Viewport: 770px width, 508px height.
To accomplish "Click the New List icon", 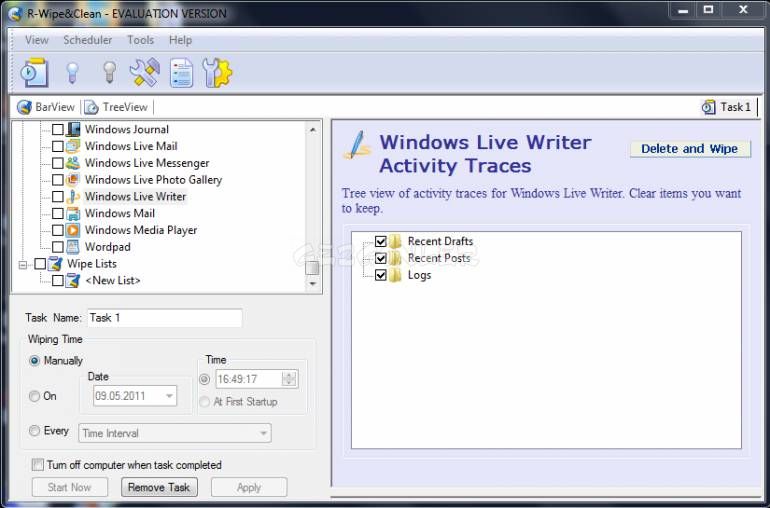I will tap(73, 281).
